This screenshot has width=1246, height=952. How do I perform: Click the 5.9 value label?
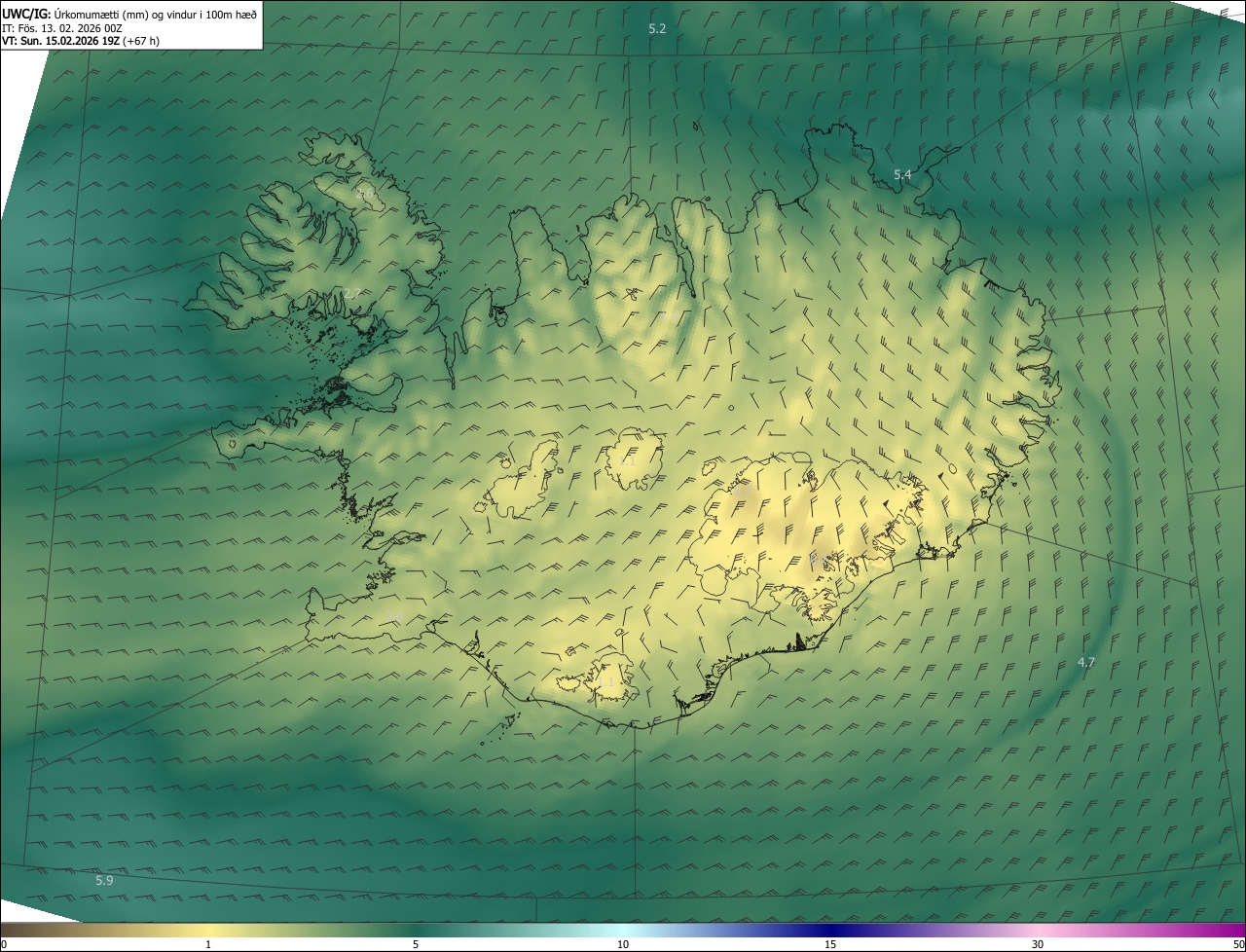coord(104,880)
